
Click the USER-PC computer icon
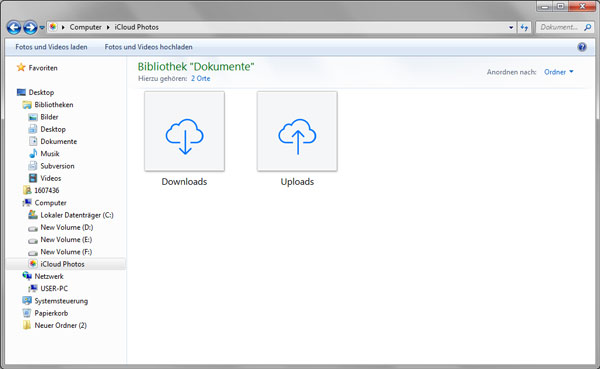click(33, 288)
